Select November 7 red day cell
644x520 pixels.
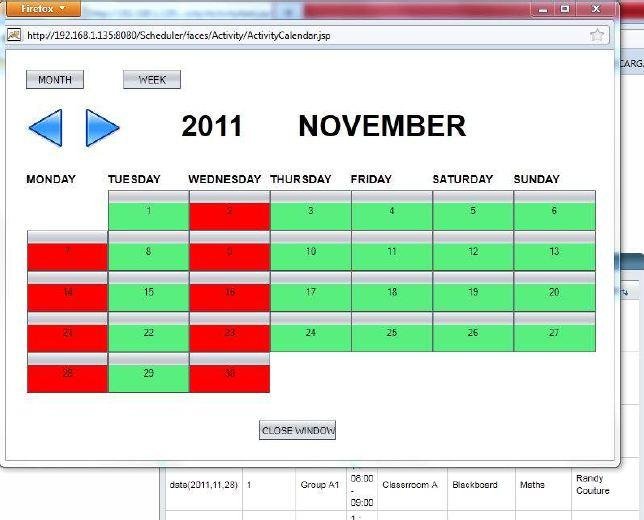click(x=67, y=251)
